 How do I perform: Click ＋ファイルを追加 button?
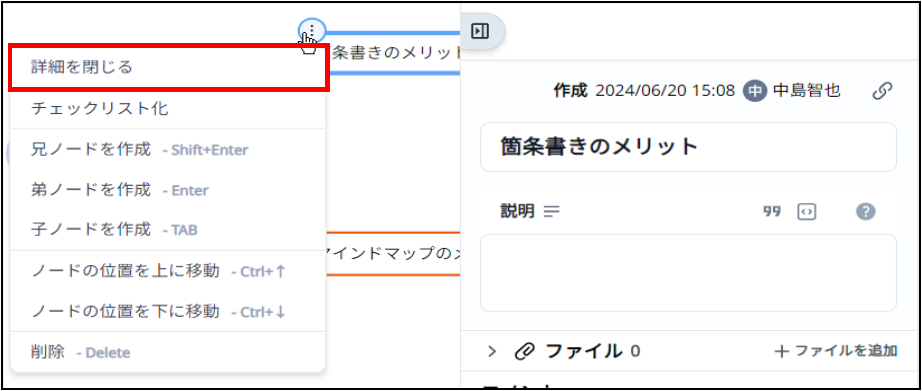(836, 352)
